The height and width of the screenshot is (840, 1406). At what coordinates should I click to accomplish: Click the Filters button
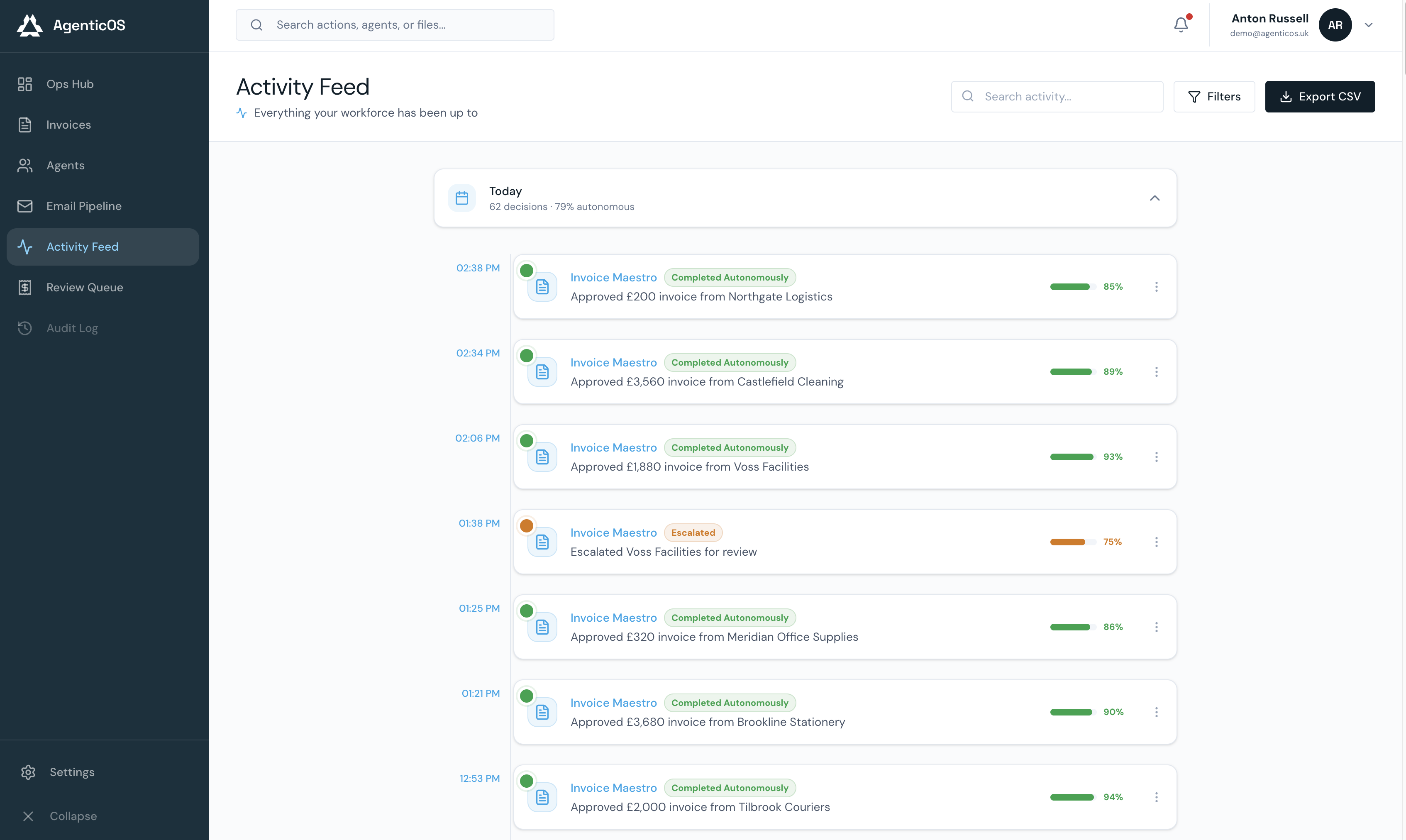(1214, 97)
